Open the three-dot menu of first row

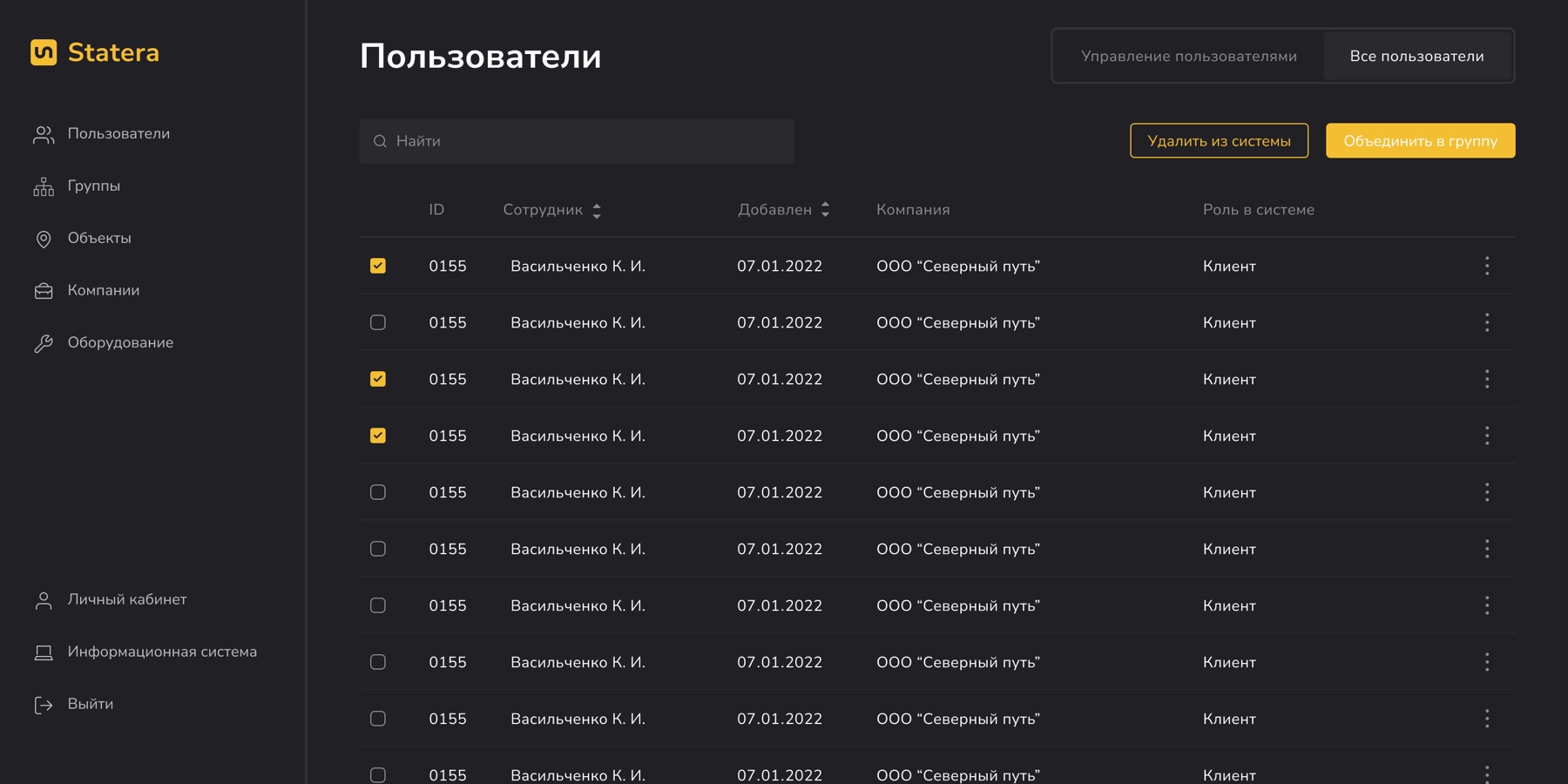click(x=1487, y=266)
